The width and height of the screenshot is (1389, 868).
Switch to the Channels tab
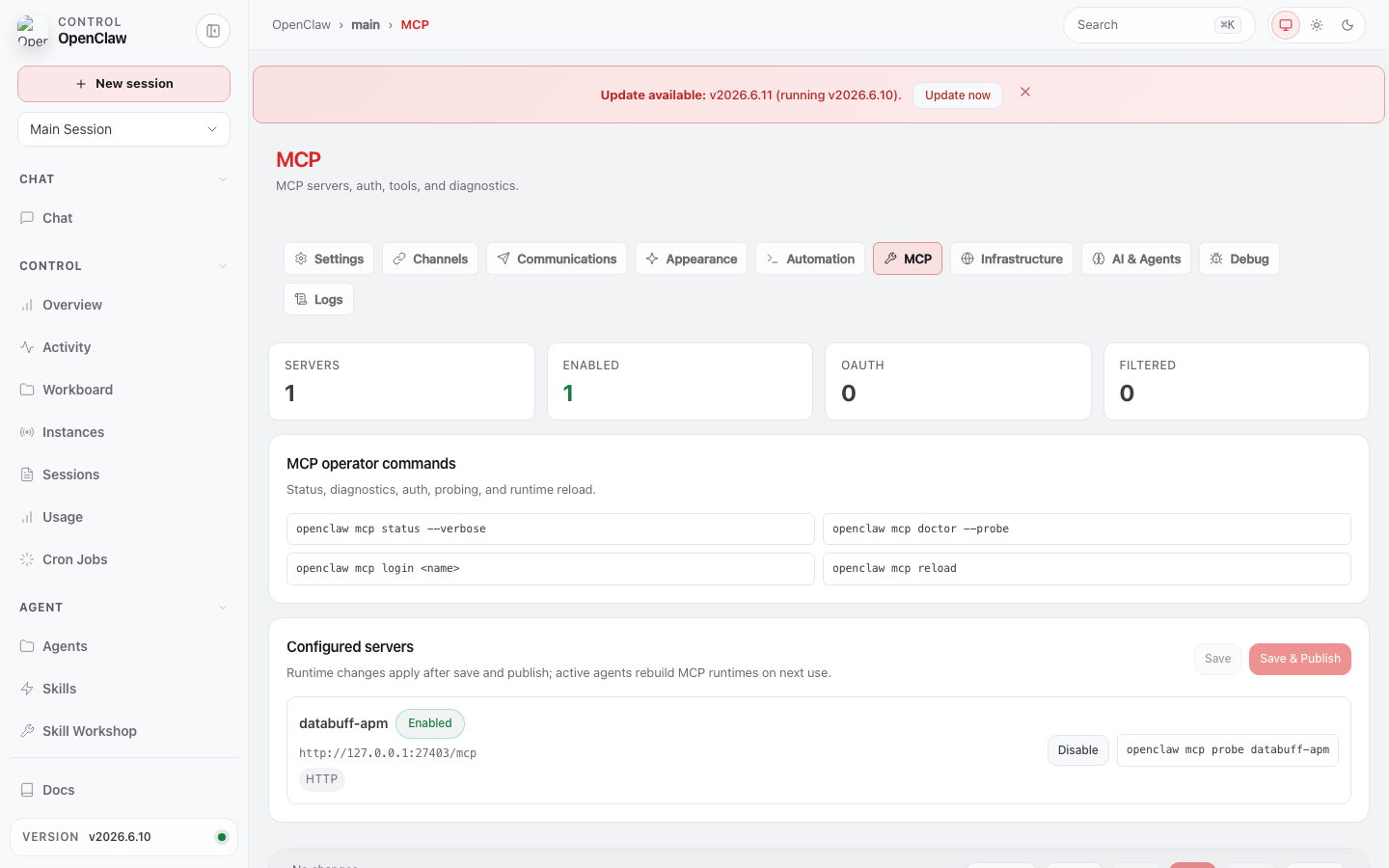click(x=430, y=258)
